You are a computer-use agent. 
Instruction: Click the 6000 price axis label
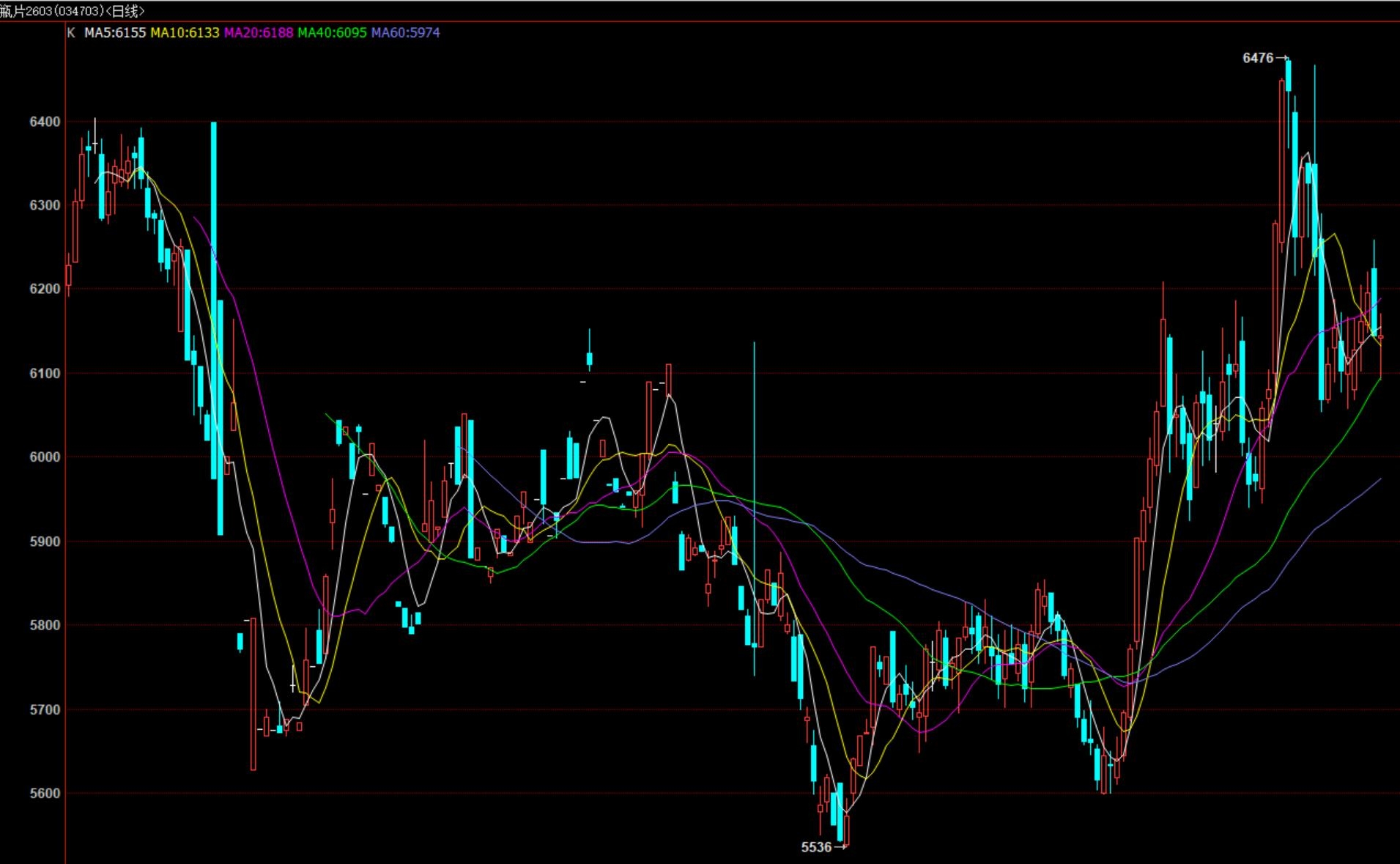pos(45,457)
